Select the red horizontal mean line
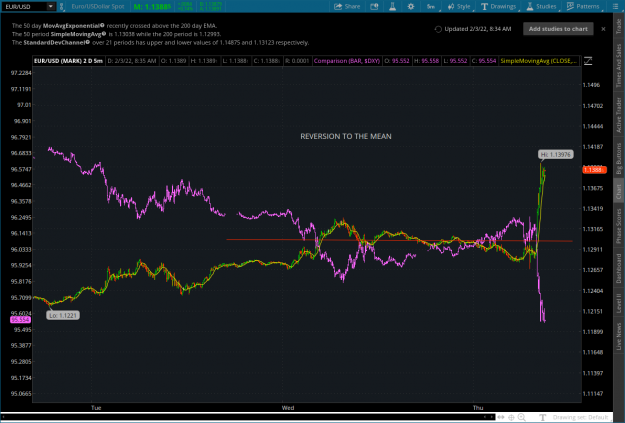The image size is (625, 423). [399, 240]
